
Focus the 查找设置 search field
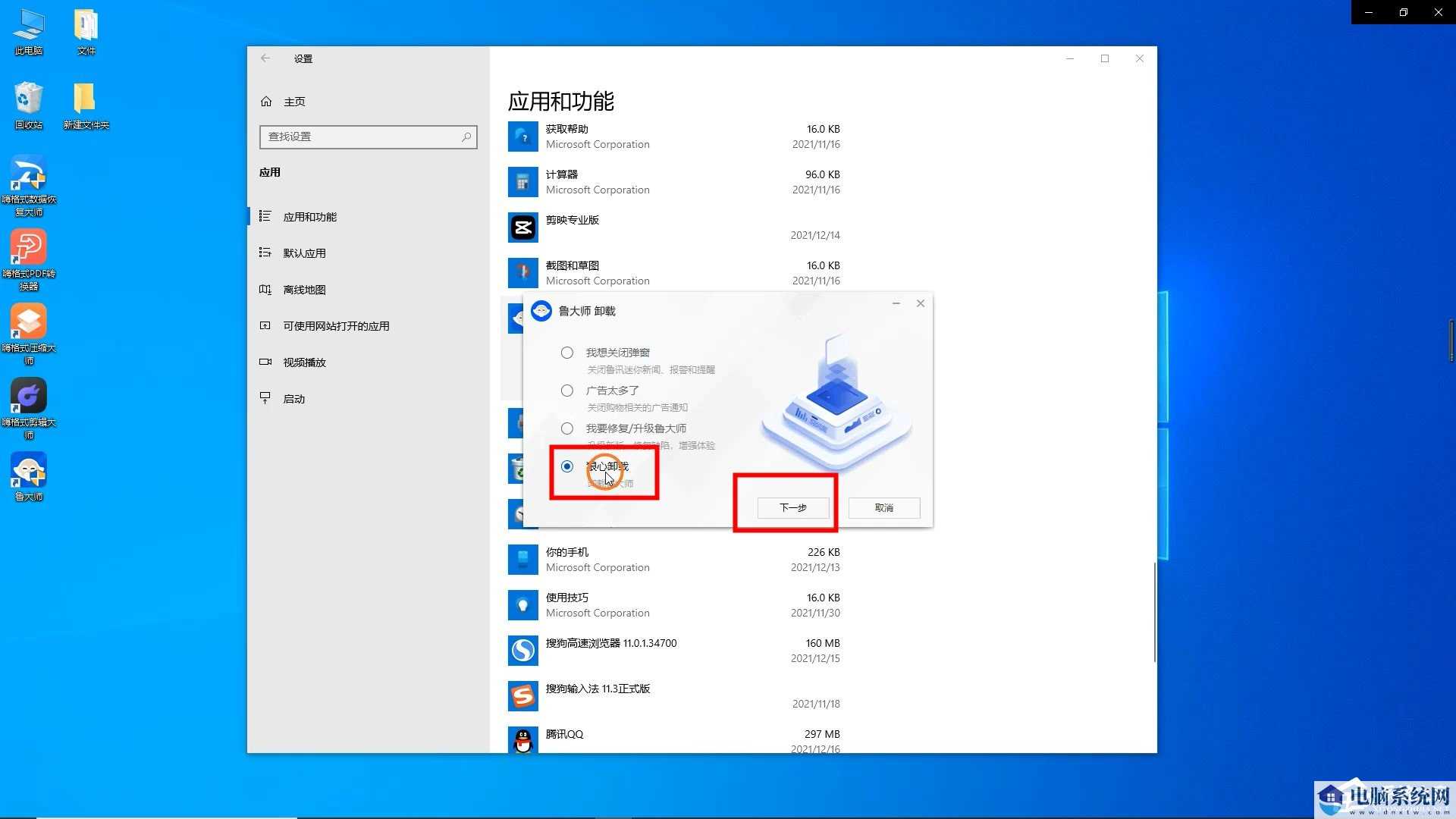pyautogui.click(x=369, y=136)
